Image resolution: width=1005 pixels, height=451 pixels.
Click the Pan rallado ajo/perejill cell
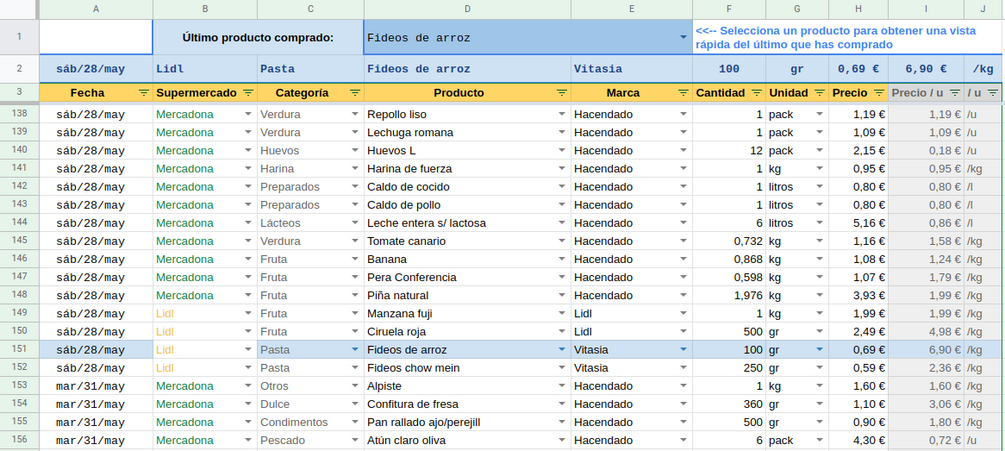pos(467,422)
